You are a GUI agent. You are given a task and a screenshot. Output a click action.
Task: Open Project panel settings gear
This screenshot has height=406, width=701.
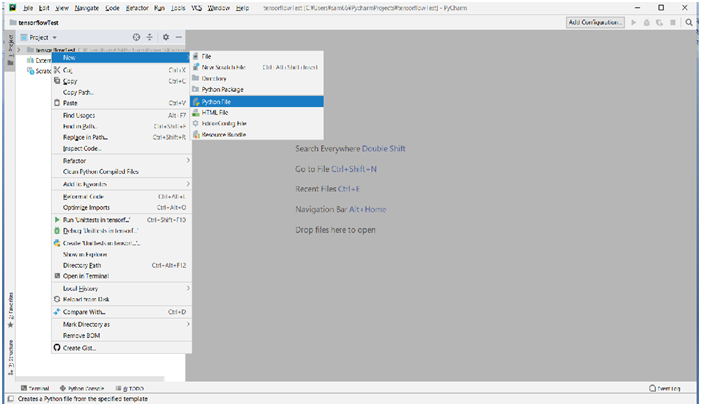pos(166,37)
